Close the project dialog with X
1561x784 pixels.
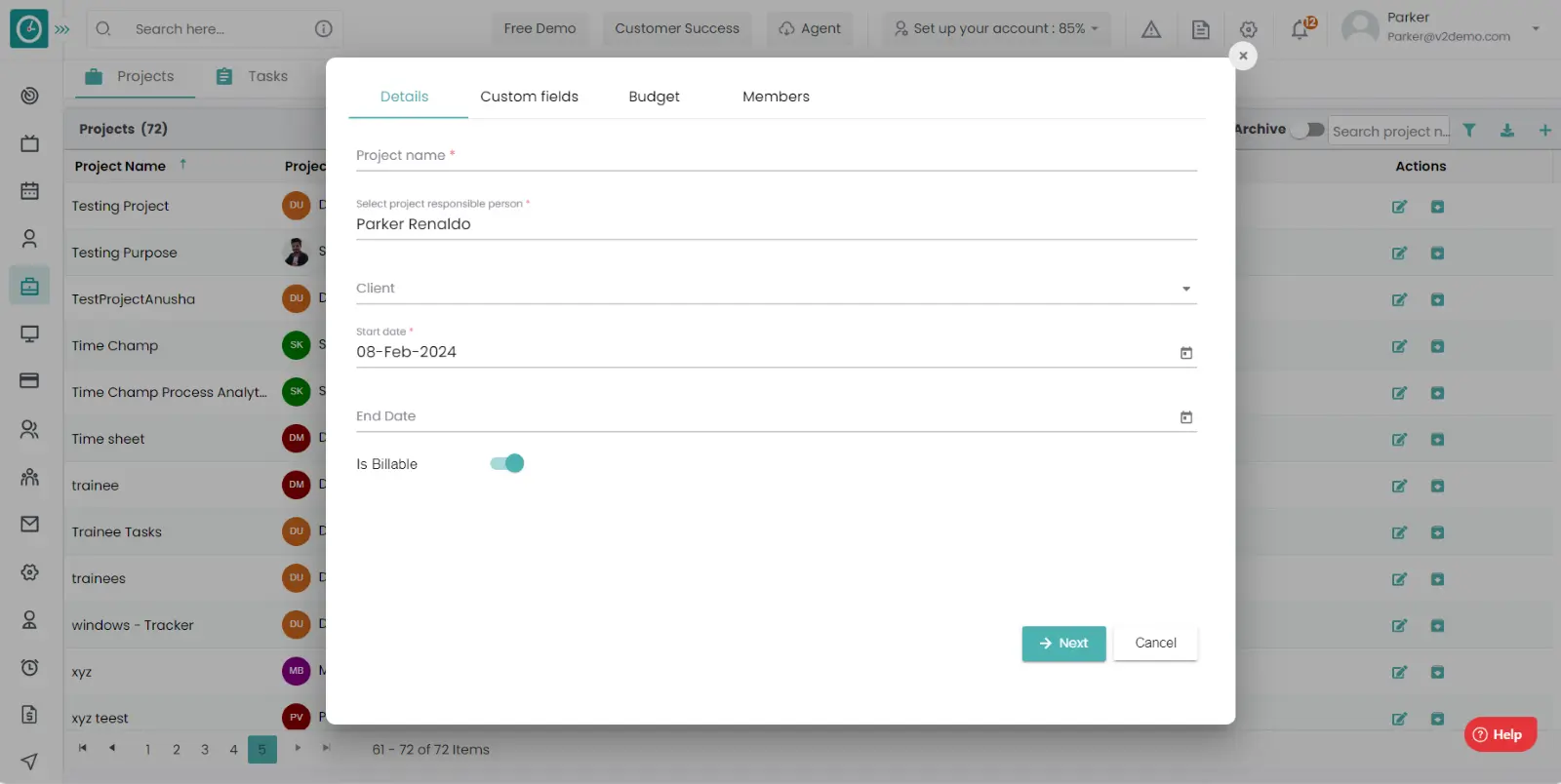point(1243,56)
